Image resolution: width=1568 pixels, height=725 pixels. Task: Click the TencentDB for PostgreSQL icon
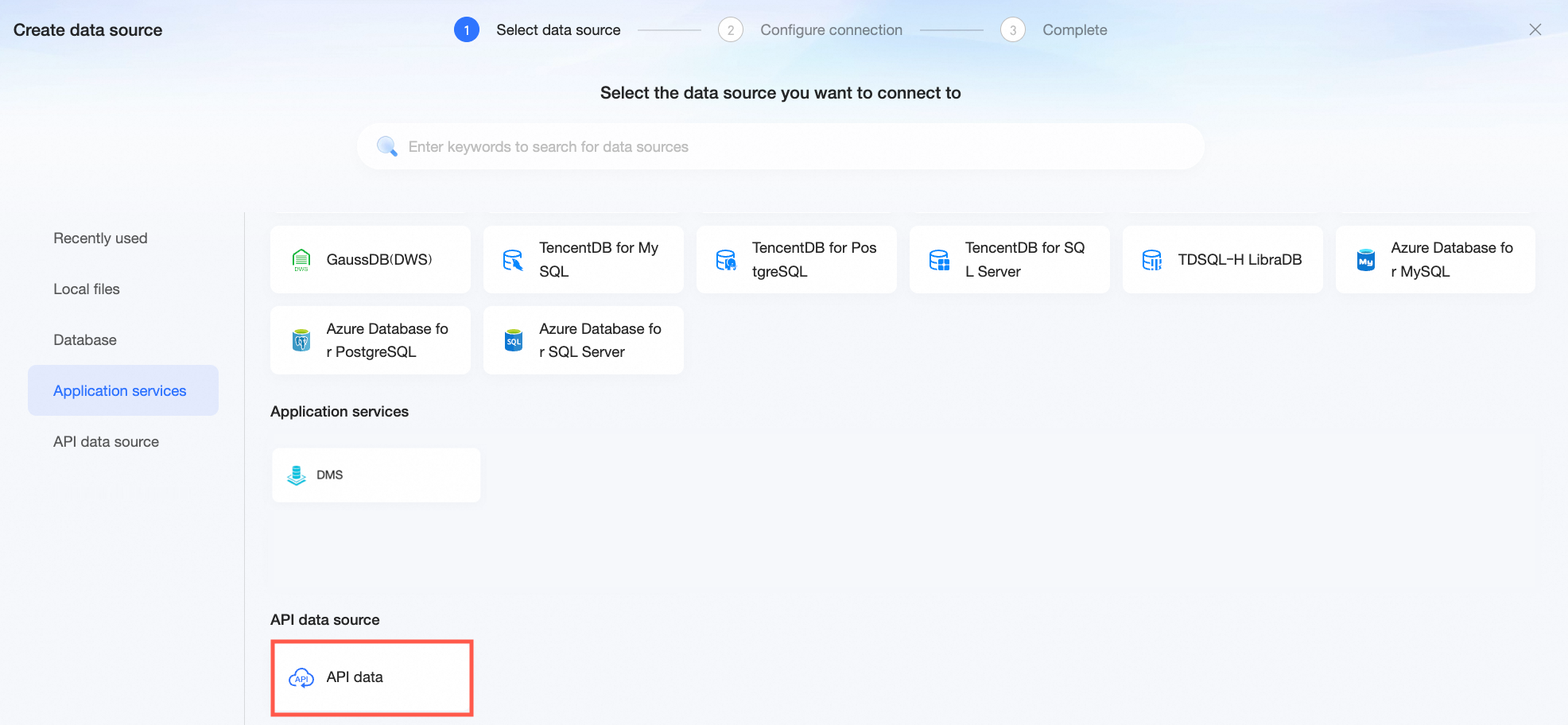coord(726,260)
